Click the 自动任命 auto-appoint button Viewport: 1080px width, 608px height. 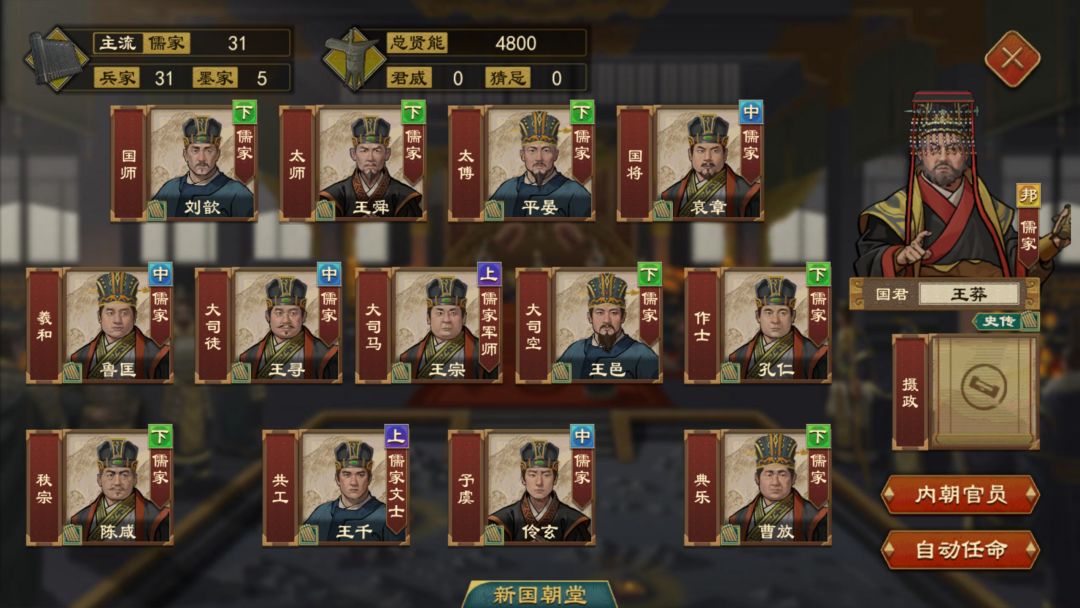click(x=960, y=550)
